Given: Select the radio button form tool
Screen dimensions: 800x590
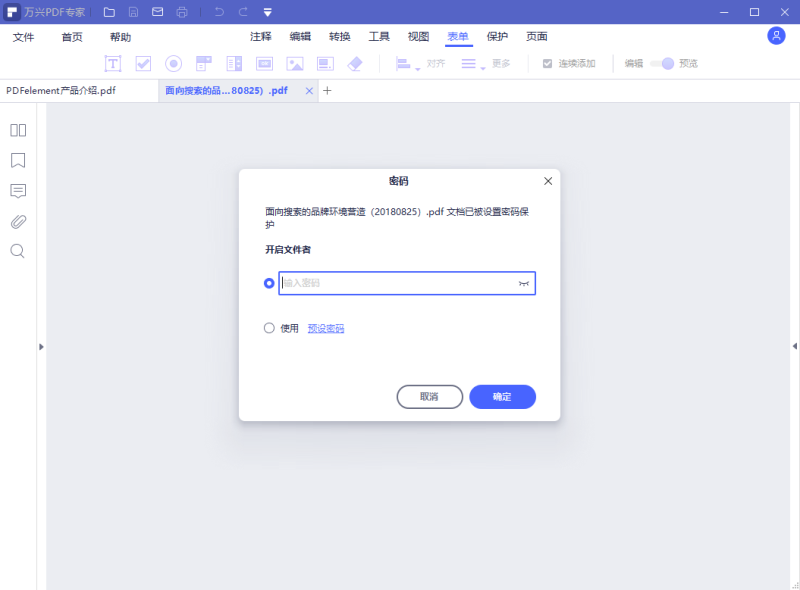Looking at the screenshot, I should (173, 62).
